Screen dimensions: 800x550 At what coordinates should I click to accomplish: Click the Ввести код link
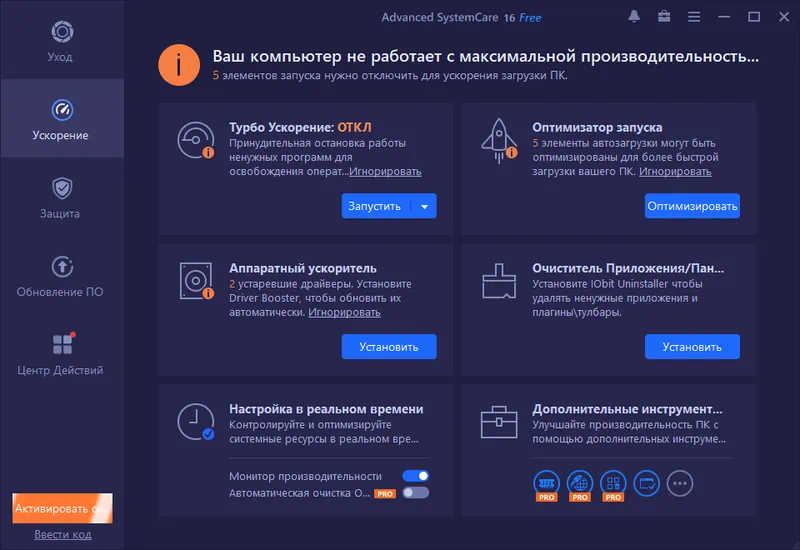[63, 534]
